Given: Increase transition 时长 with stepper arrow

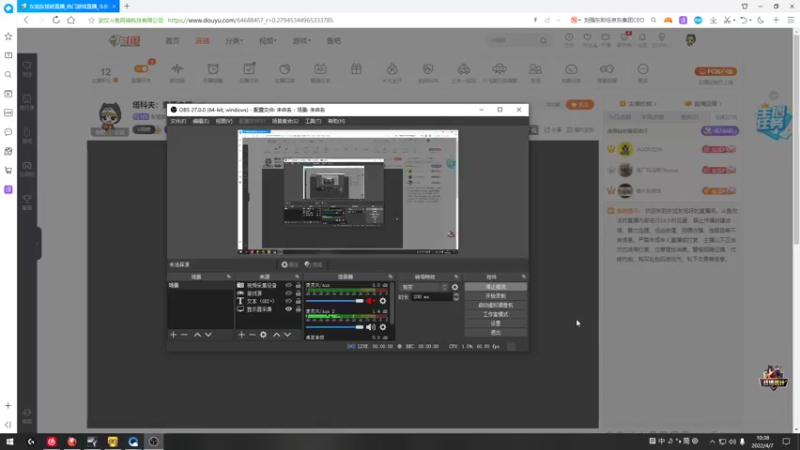Looking at the screenshot, I should (x=456, y=294).
